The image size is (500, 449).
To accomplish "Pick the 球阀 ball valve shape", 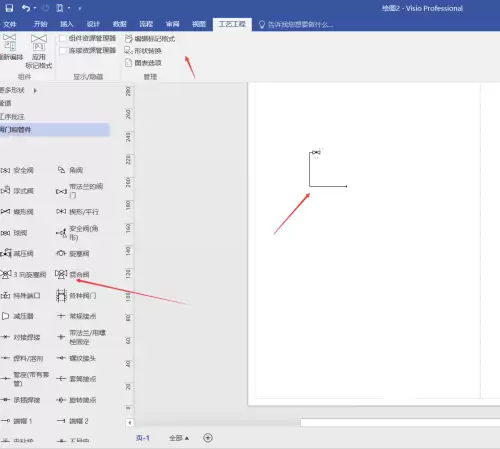I will (x=14, y=233).
